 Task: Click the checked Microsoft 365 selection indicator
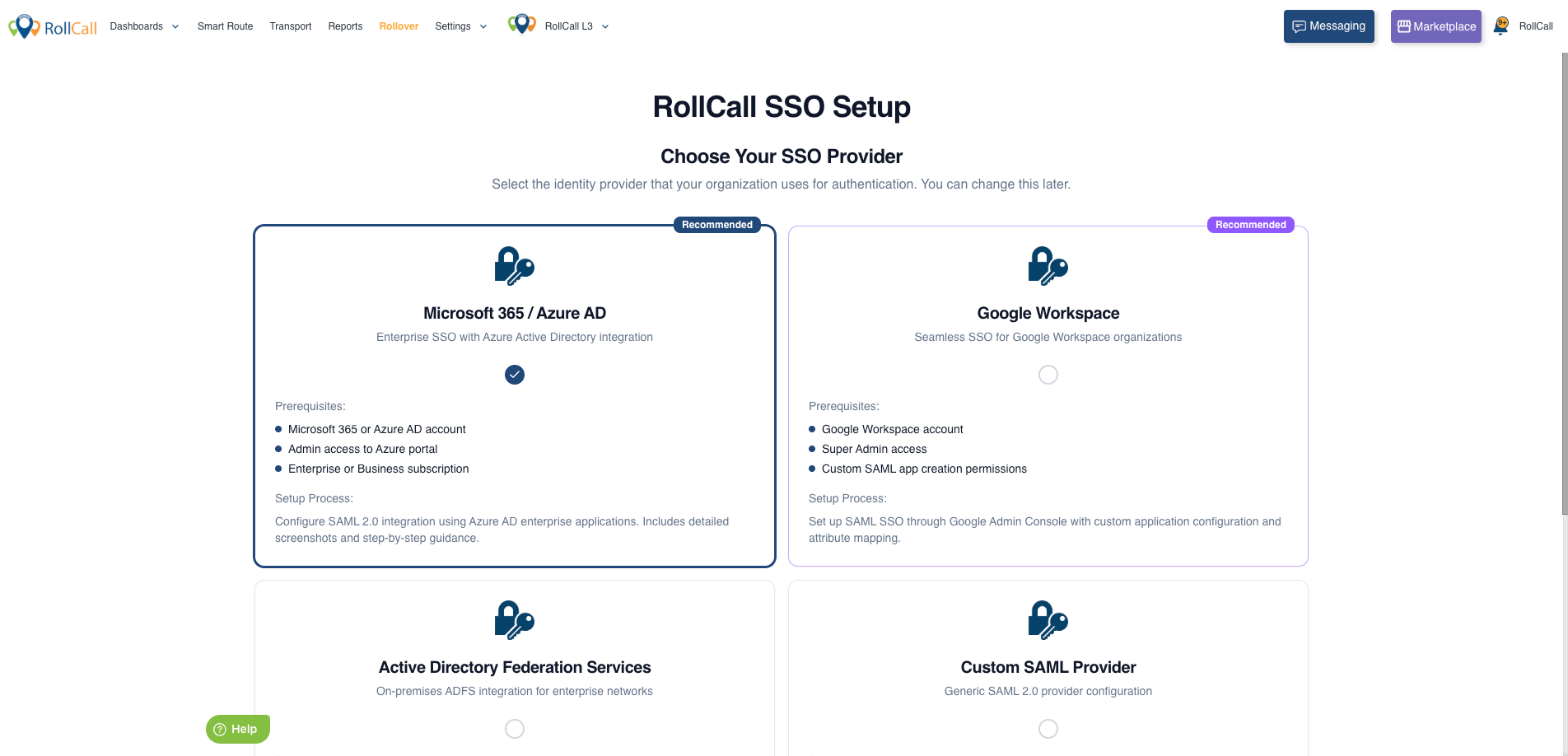[x=514, y=375]
